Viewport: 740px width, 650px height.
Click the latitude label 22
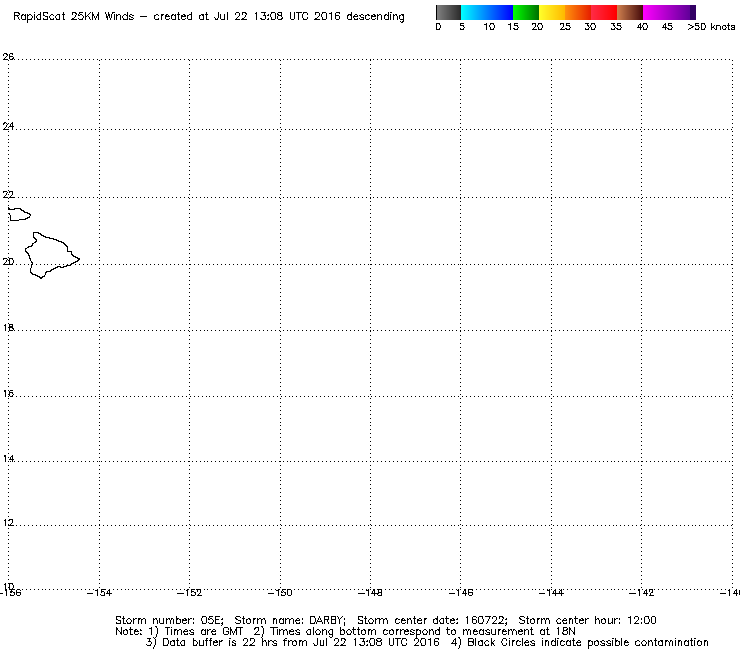(x=8, y=194)
